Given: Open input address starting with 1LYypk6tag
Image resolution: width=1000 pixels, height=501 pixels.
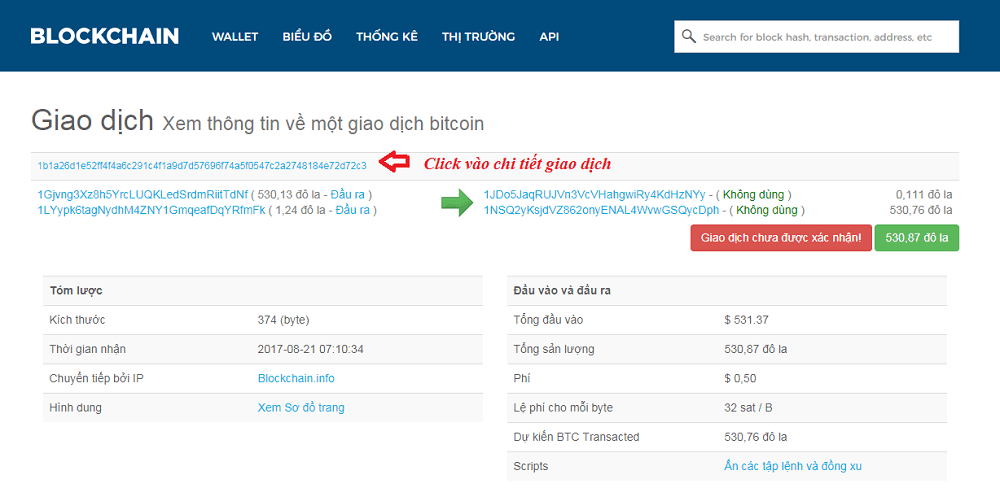Looking at the screenshot, I should (x=151, y=210).
